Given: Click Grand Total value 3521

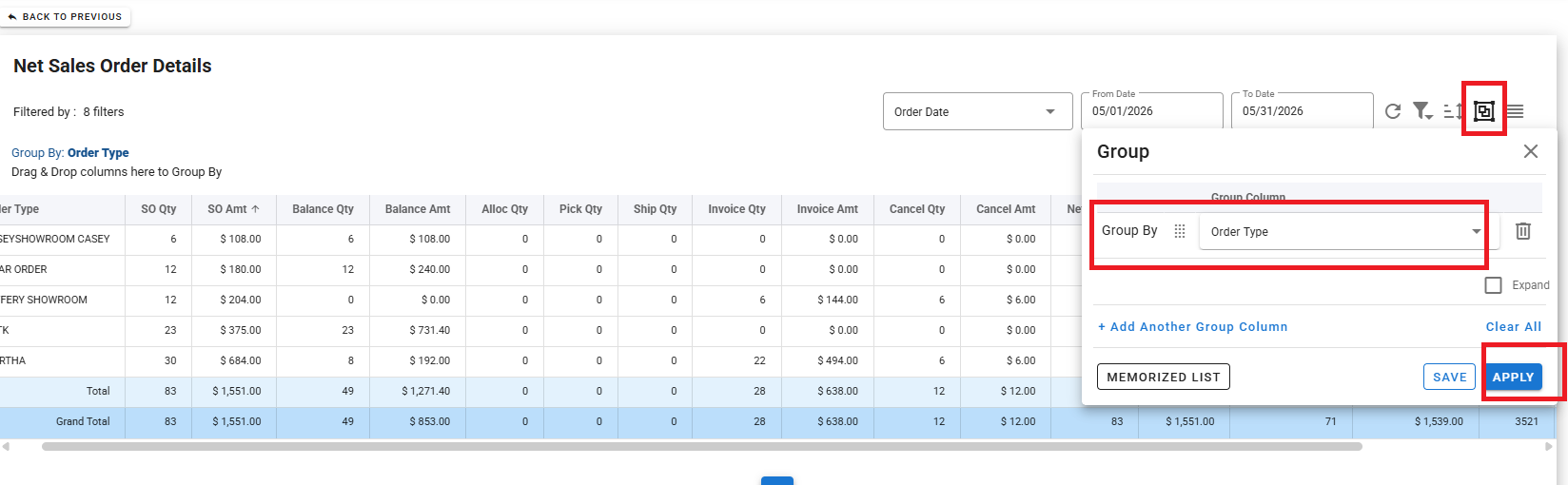Looking at the screenshot, I should [1527, 421].
